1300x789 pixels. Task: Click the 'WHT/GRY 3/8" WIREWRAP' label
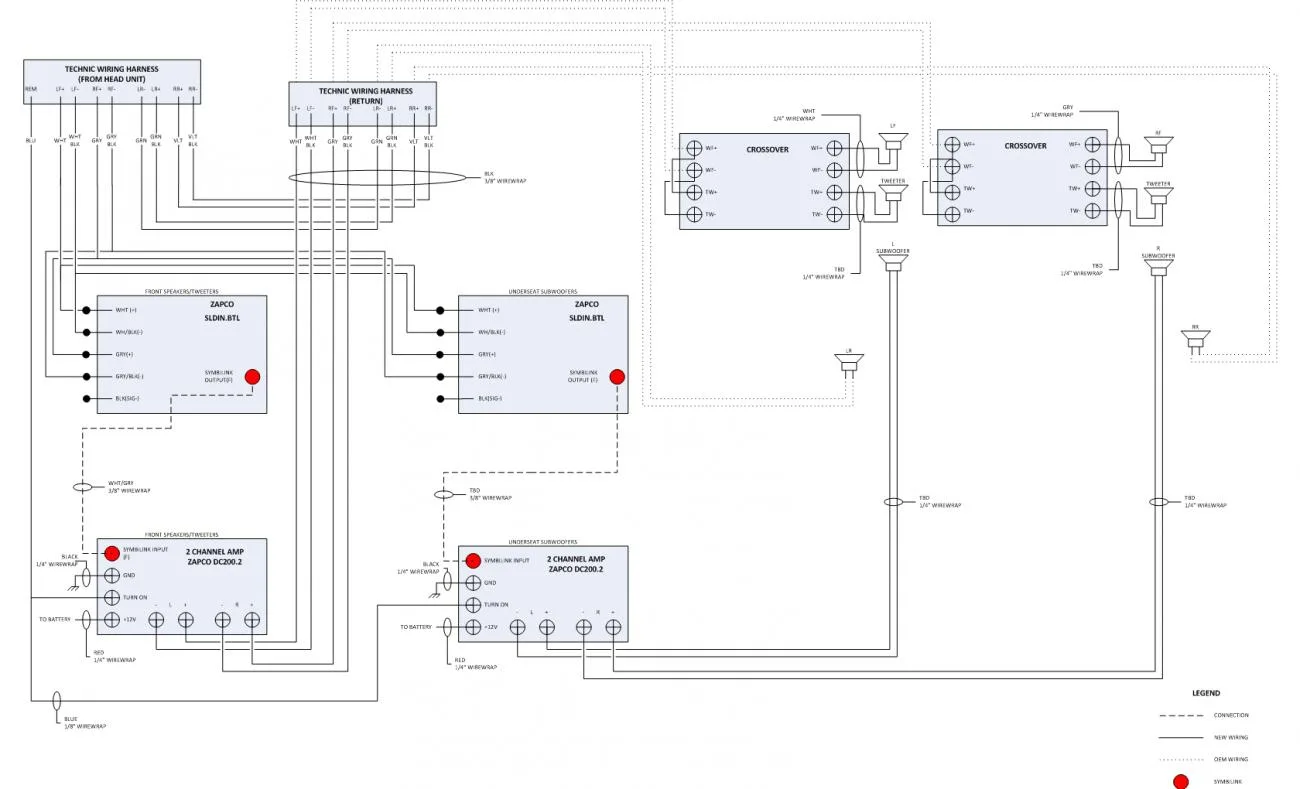(x=129, y=487)
